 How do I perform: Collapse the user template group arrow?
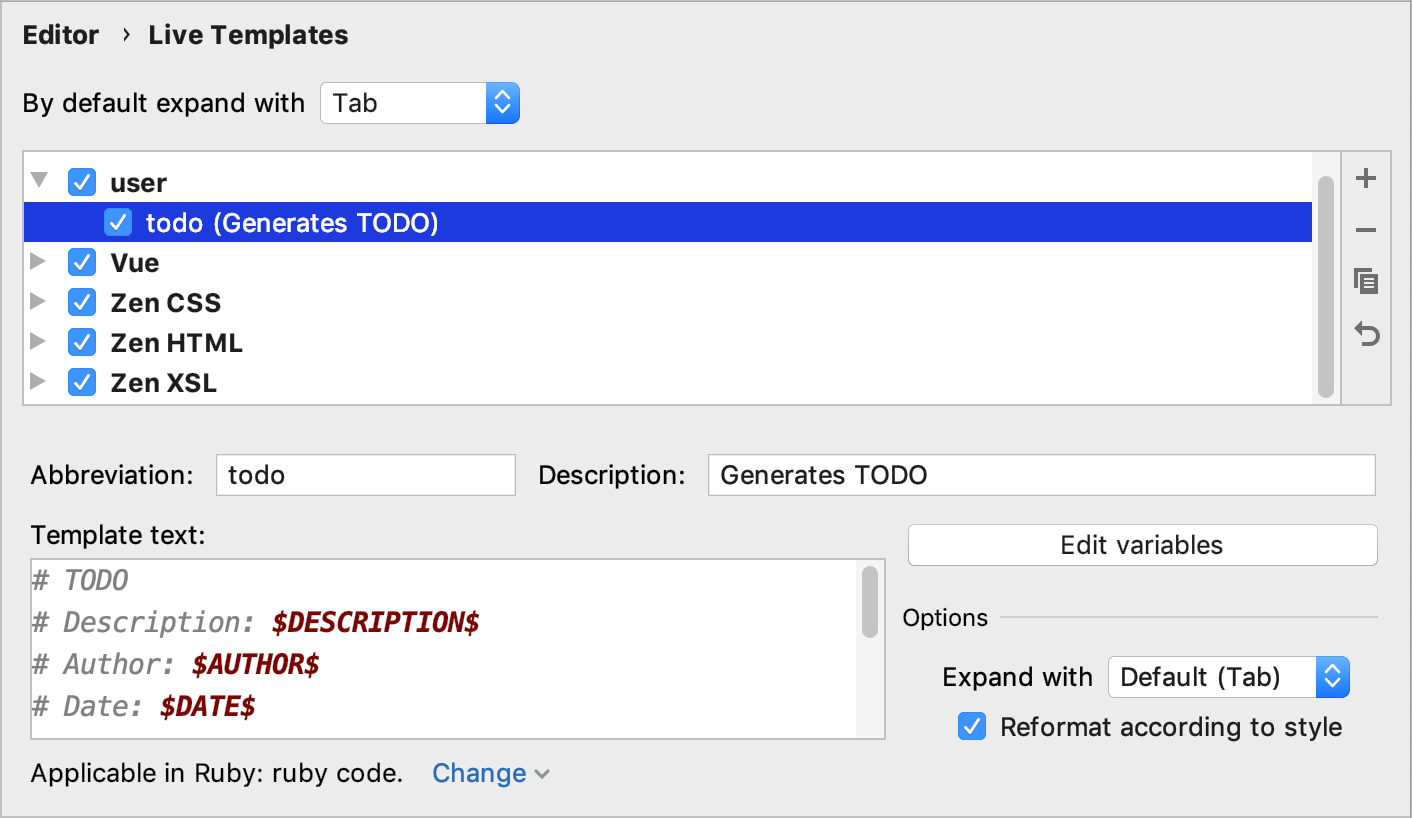38,181
